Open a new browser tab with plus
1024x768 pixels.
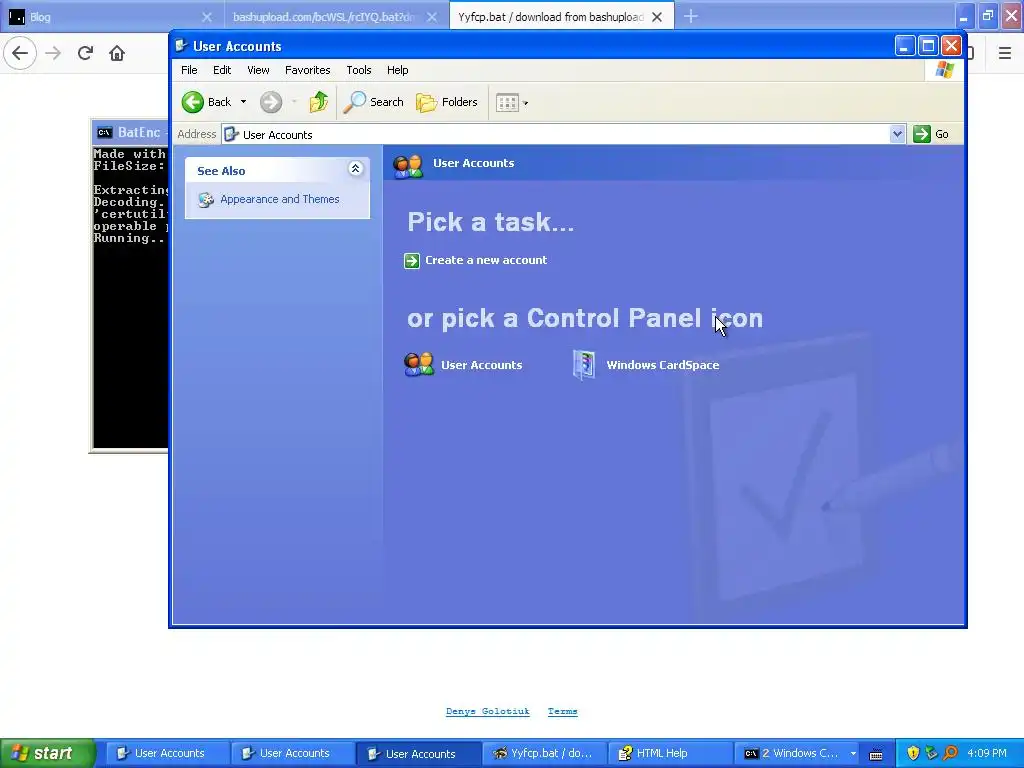(x=690, y=17)
